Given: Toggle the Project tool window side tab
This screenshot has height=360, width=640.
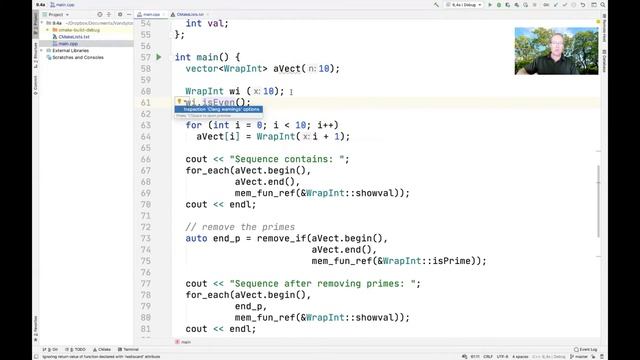Looking at the screenshot, I should point(36,23).
